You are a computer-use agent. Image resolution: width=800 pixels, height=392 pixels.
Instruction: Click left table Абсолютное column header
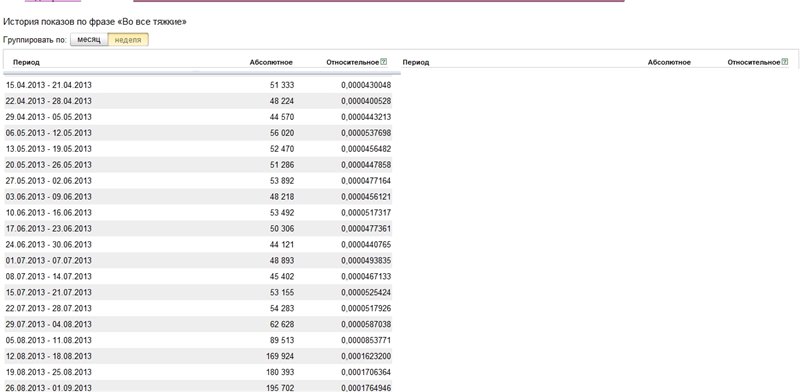(271, 62)
